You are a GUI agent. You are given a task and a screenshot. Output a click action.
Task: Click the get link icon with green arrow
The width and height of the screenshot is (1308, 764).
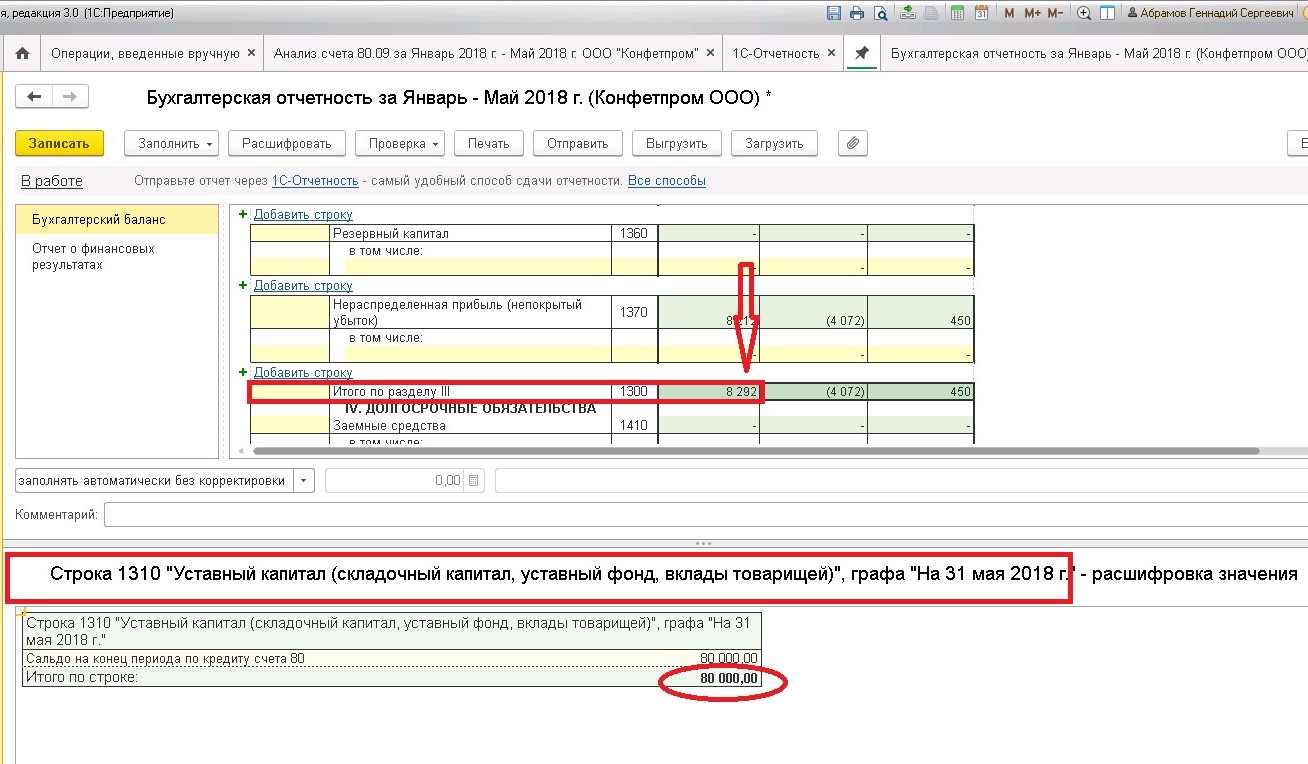[908, 13]
